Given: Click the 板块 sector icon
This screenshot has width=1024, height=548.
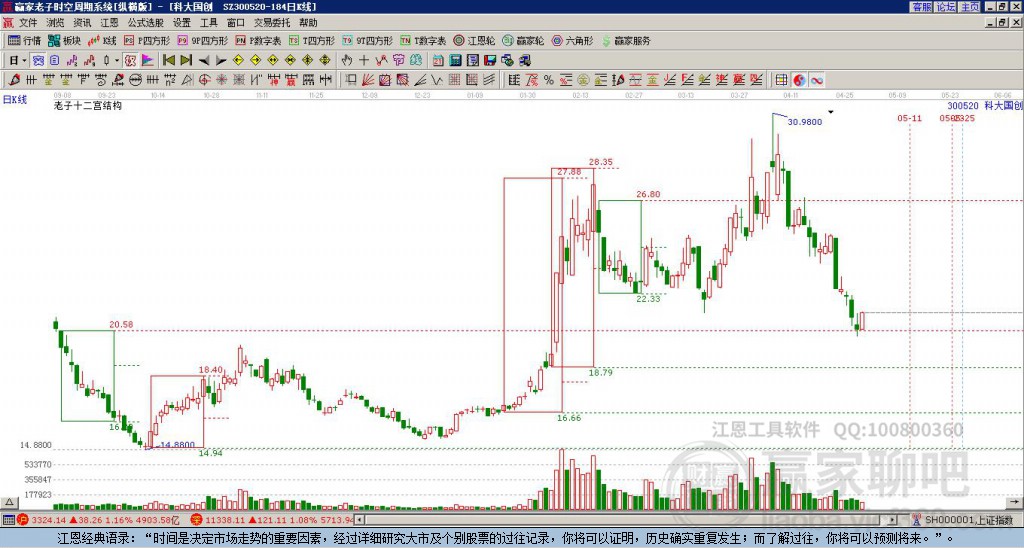Looking at the screenshot, I should pyautogui.click(x=64, y=40).
